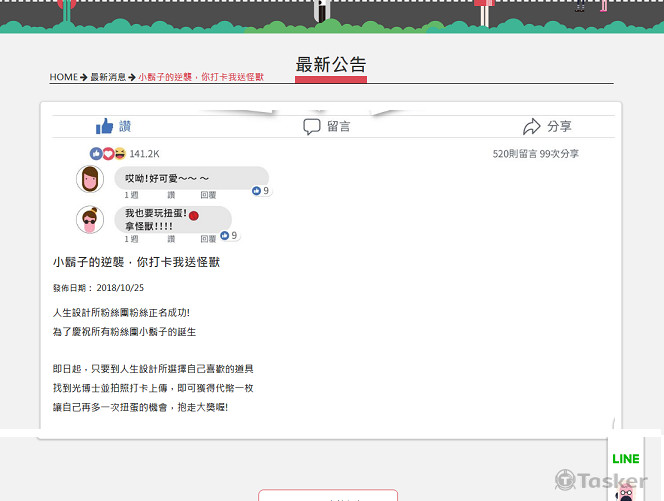
Task: Click 讚 under the 我也要玩扭蛋 comment
Action: (x=171, y=239)
